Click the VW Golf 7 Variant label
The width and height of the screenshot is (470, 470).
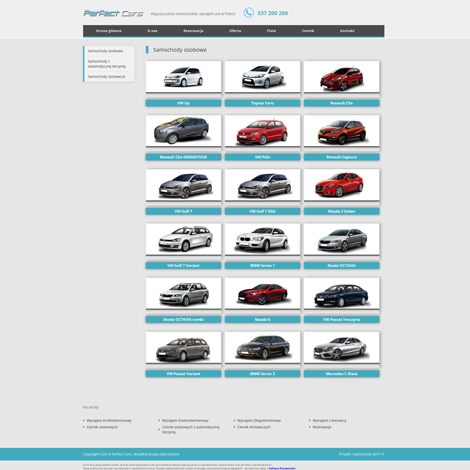[183, 265]
